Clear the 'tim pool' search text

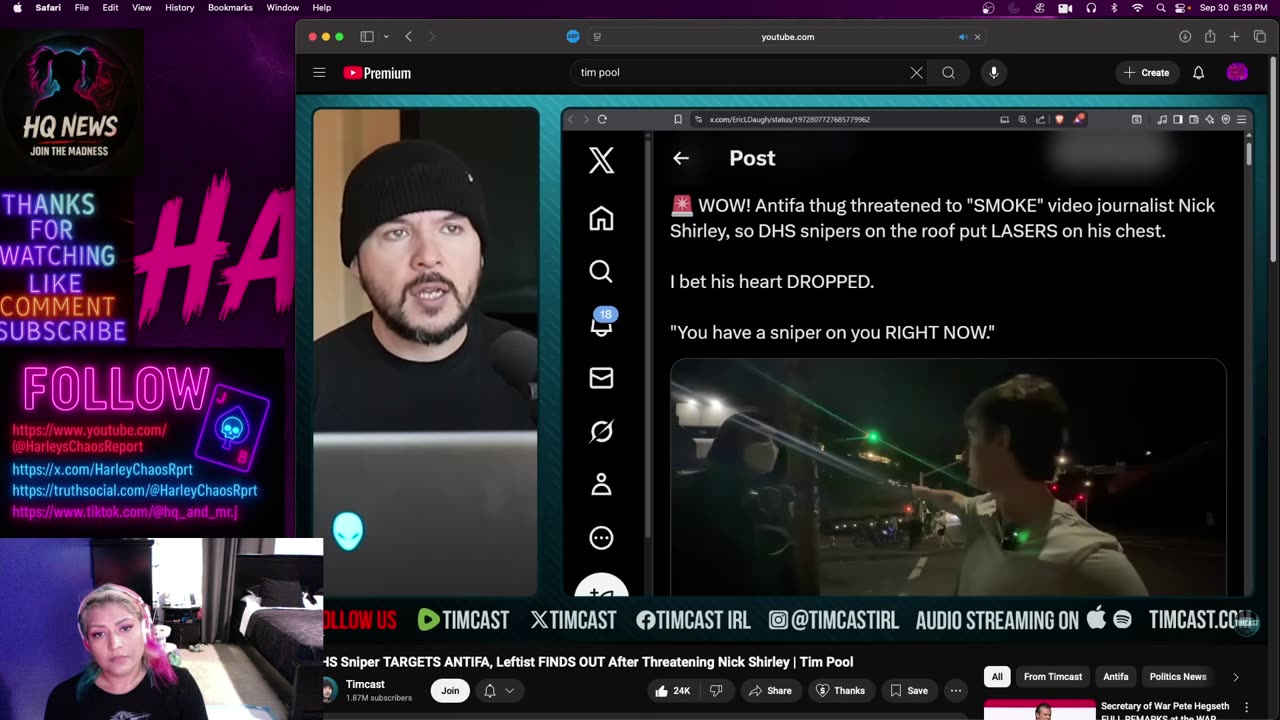tap(916, 72)
